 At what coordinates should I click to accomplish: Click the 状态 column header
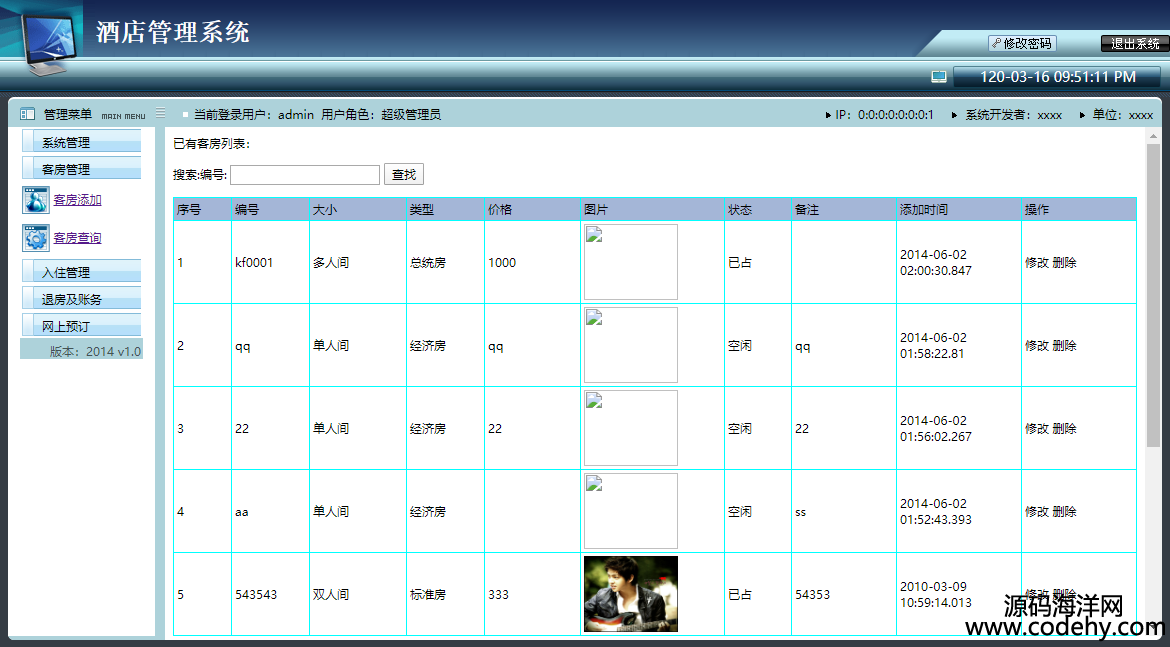tap(758, 210)
